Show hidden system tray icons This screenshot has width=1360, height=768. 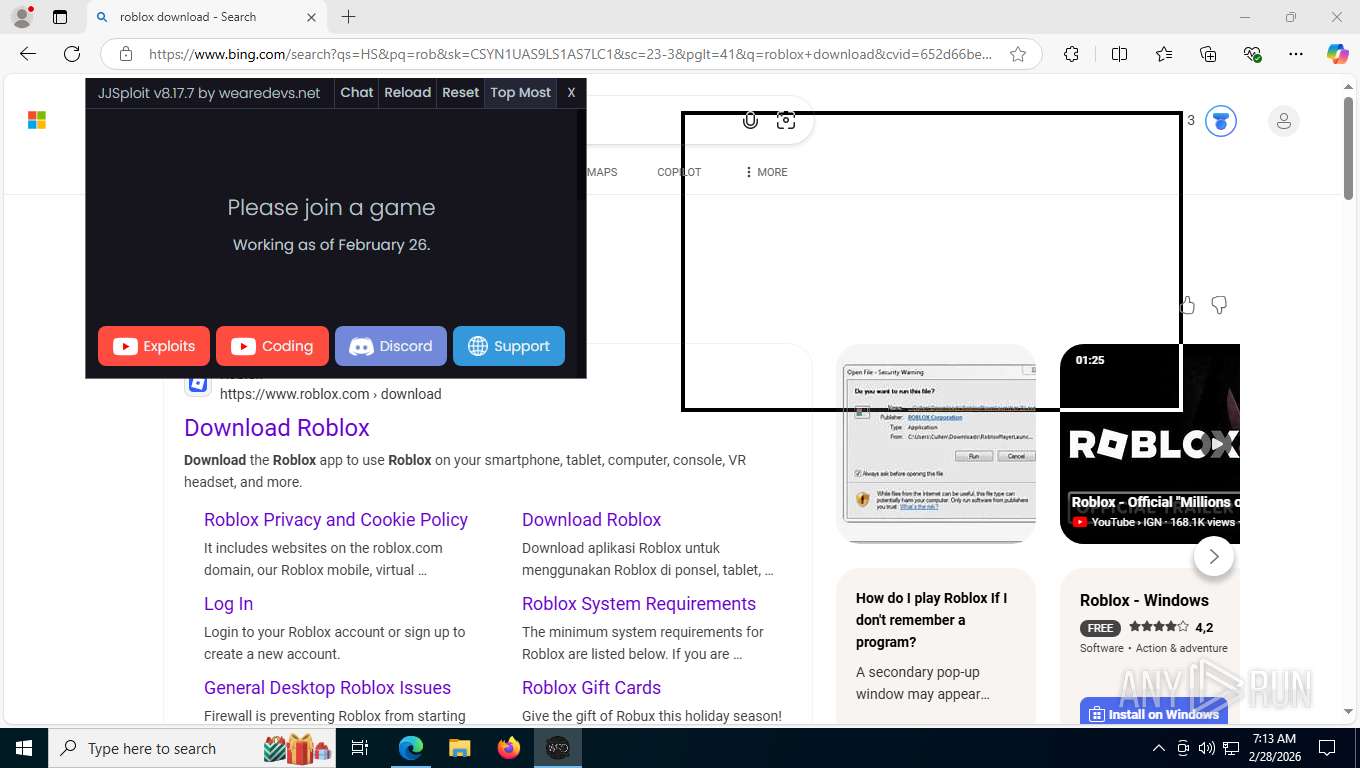pyautogui.click(x=1159, y=748)
